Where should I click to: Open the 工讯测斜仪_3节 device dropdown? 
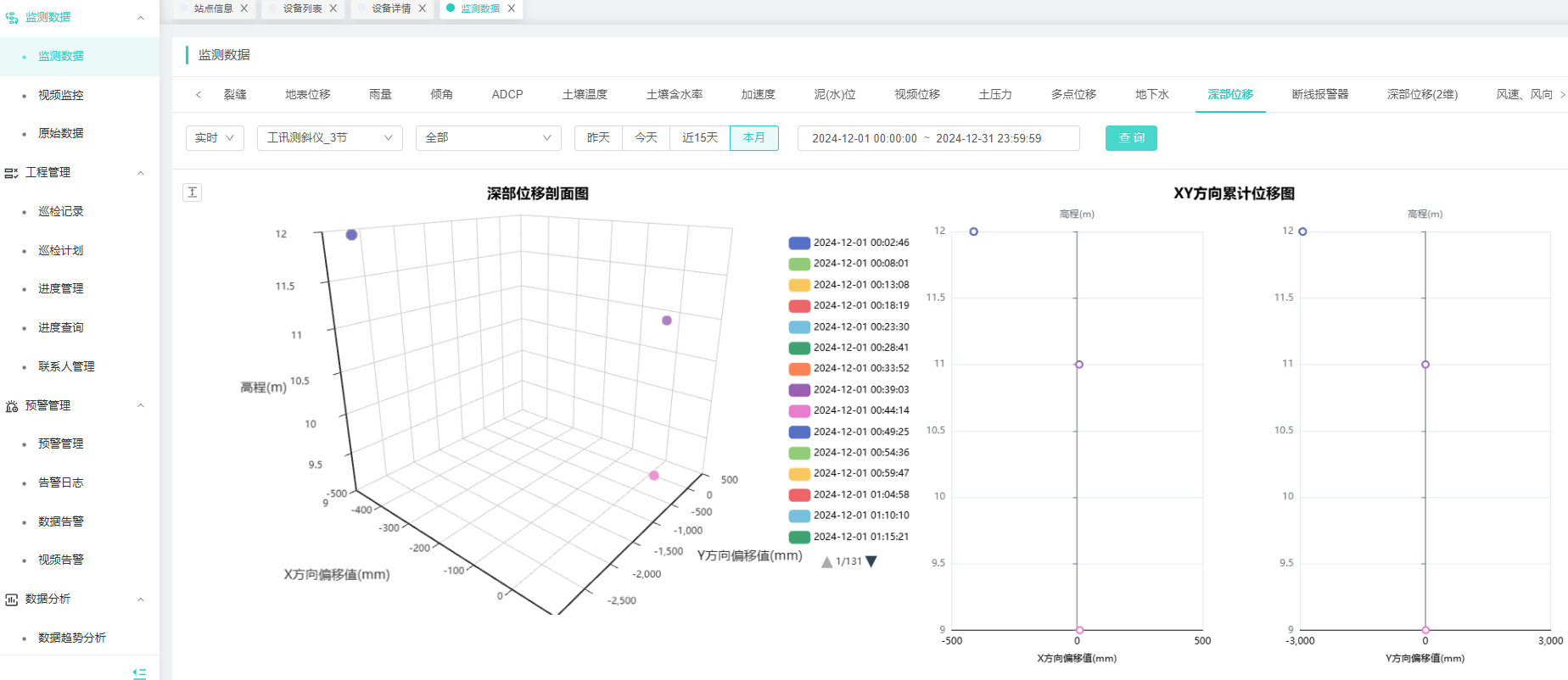329,137
